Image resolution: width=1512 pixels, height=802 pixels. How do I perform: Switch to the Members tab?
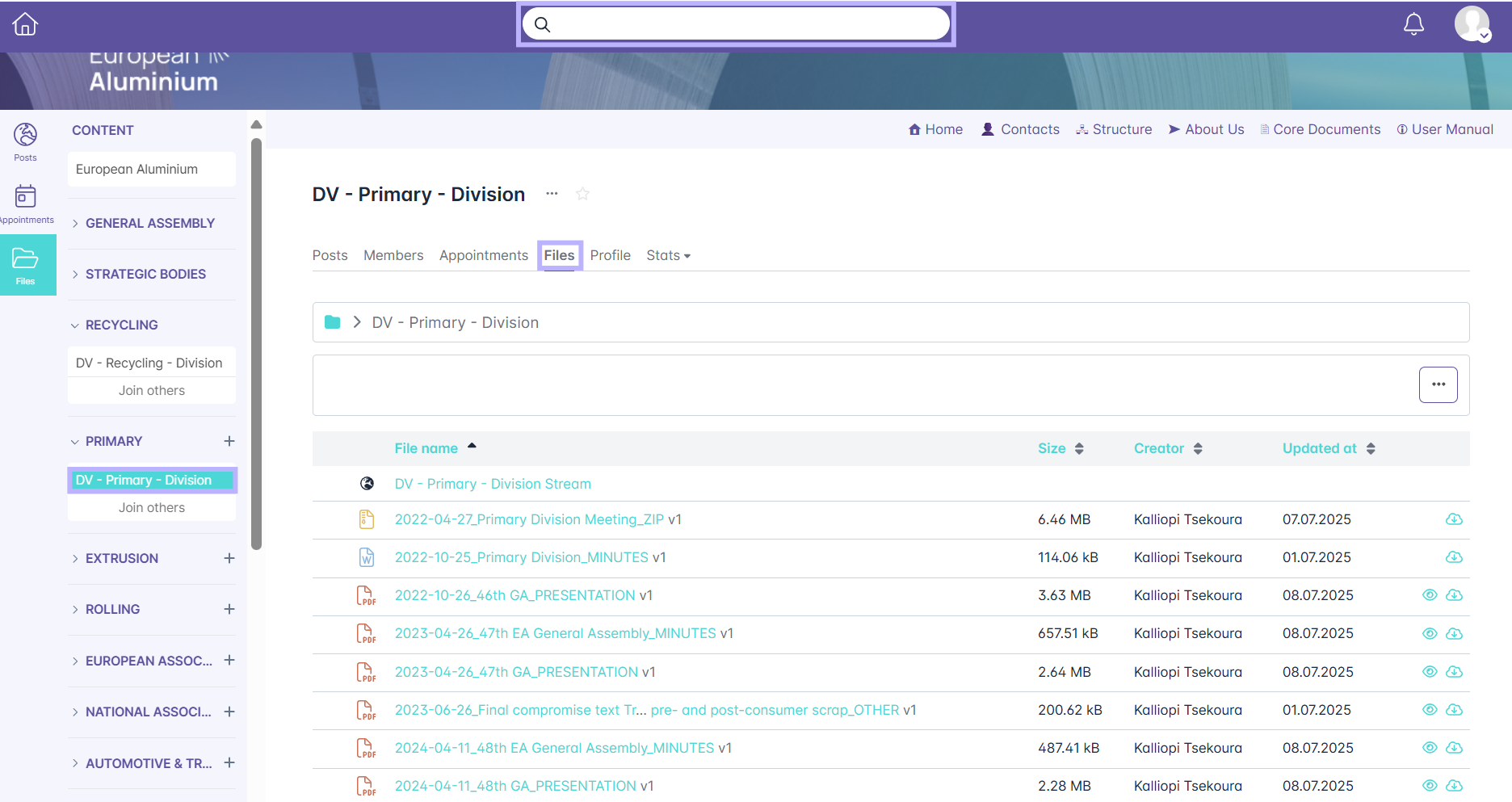click(x=393, y=255)
